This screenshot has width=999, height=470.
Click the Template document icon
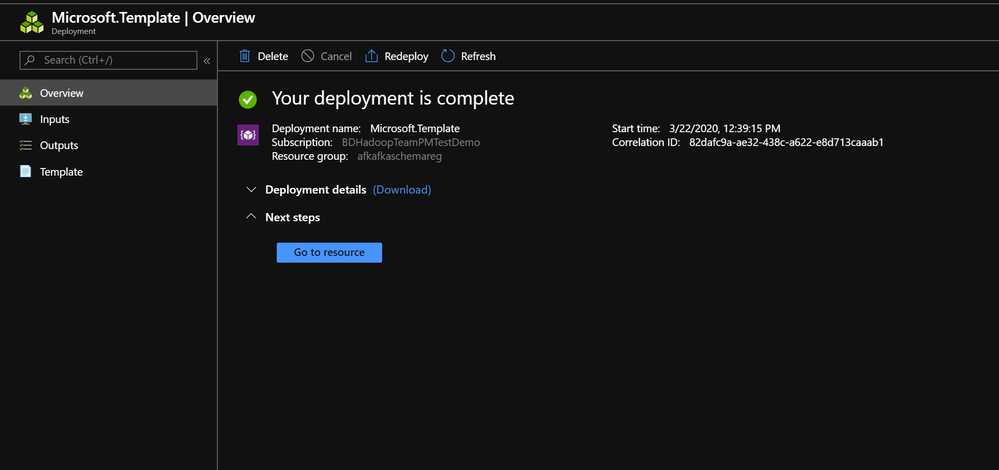pyautogui.click(x=25, y=171)
